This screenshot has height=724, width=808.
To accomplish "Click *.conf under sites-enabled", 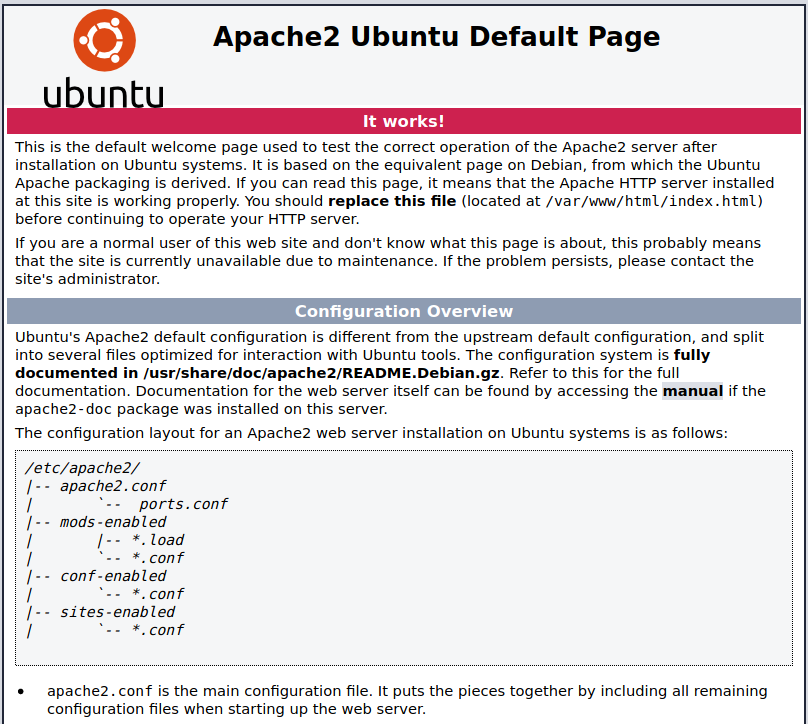I will [x=158, y=630].
